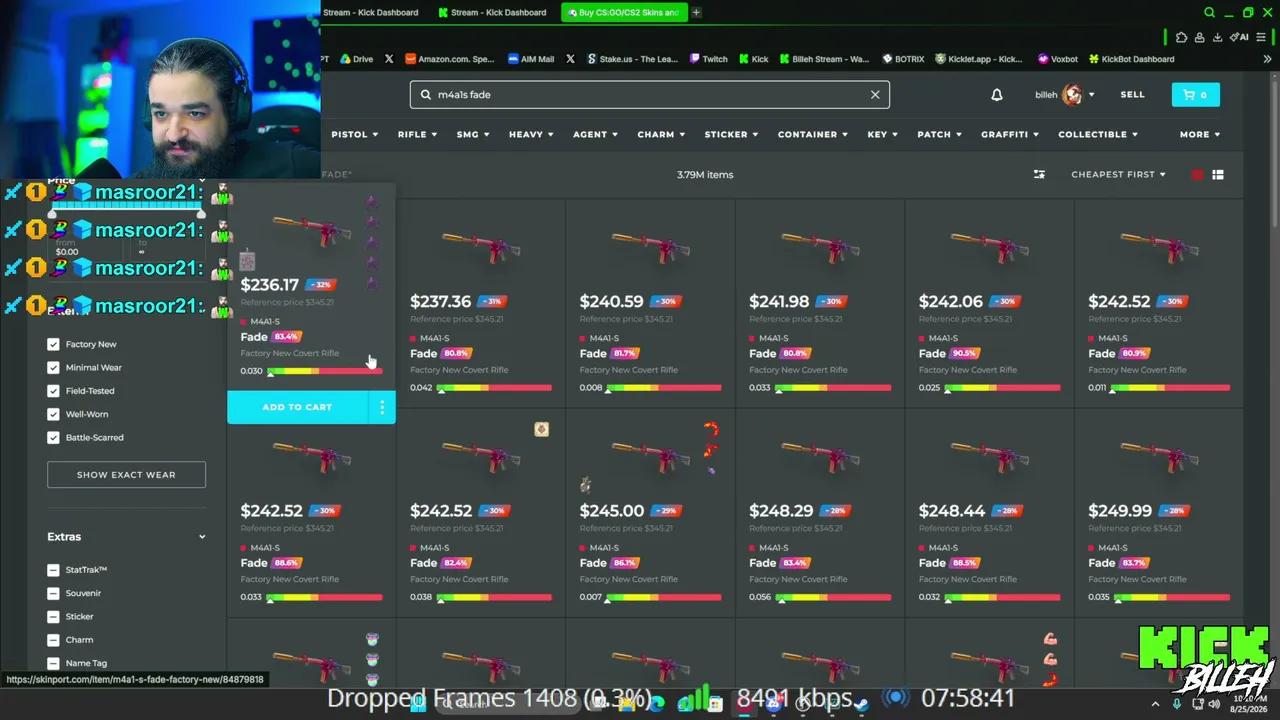Open the Drive bookmark

pos(356,59)
